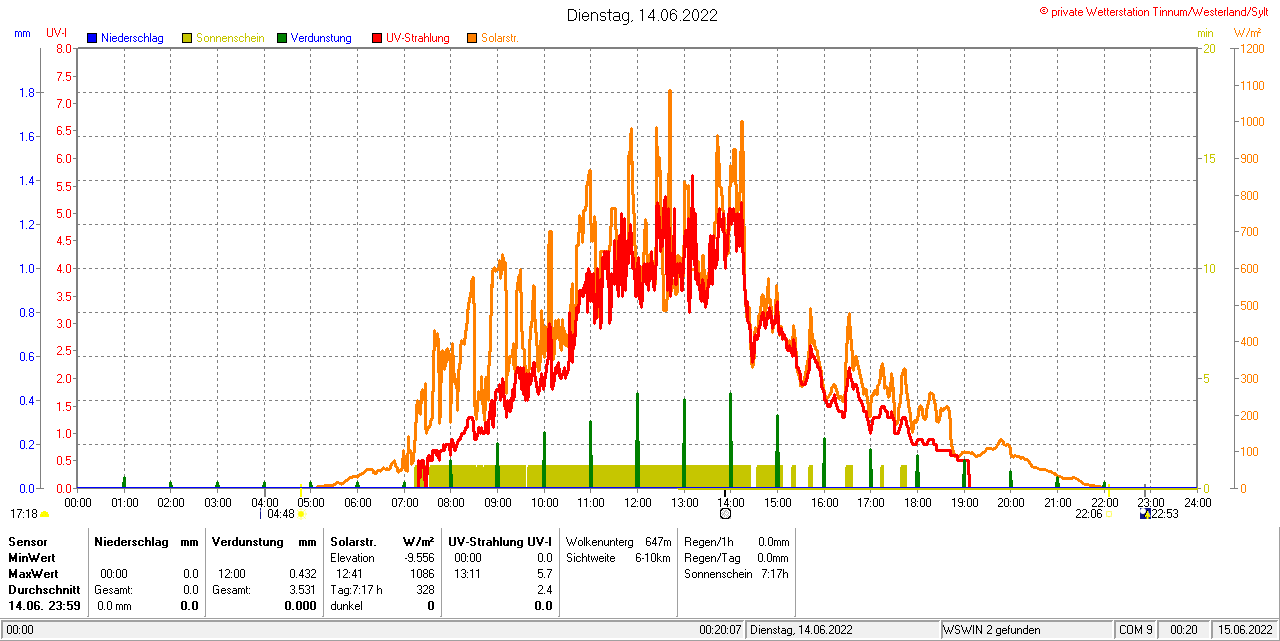Click the 12:00 label on the time axis
Image resolution: width=1280 pixels, height=641 pixels.
coord(637,502)
